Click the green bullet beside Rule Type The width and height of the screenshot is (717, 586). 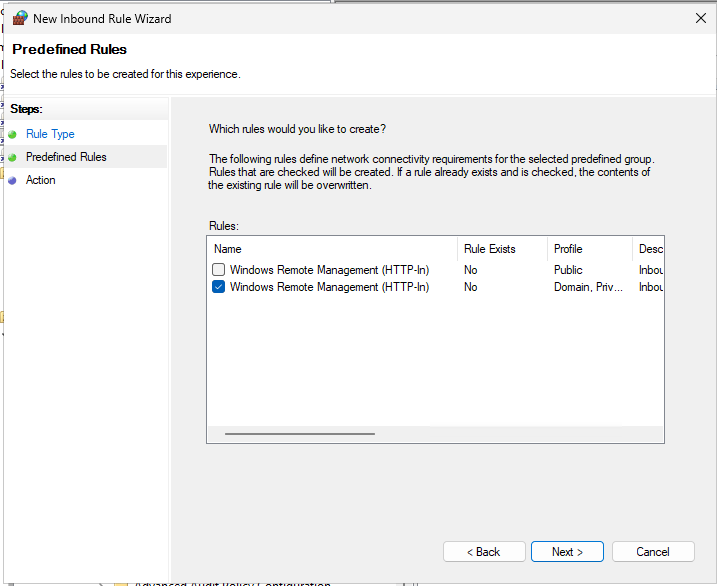point(12,134)
